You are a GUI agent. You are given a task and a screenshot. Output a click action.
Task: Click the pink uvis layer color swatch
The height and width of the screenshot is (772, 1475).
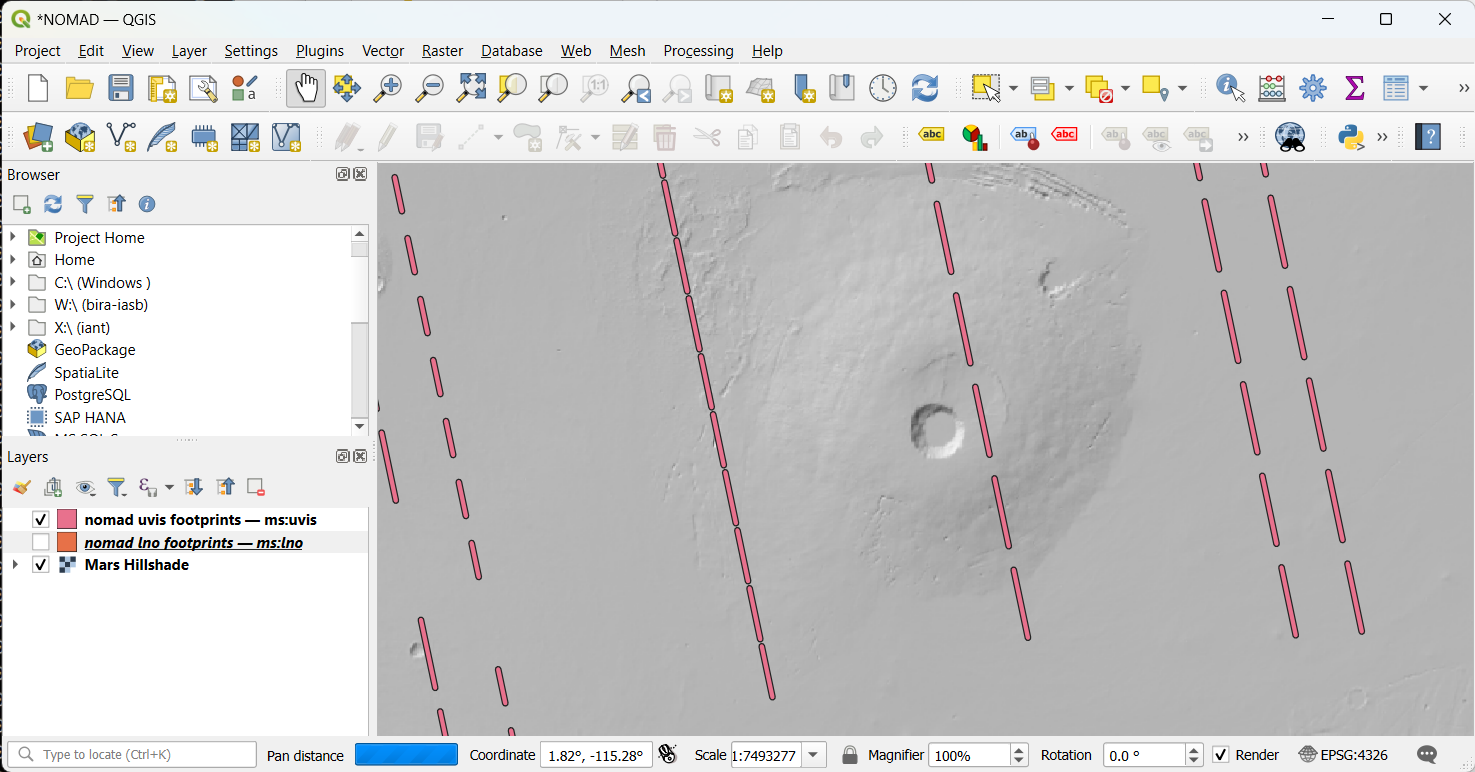(67, 519)
